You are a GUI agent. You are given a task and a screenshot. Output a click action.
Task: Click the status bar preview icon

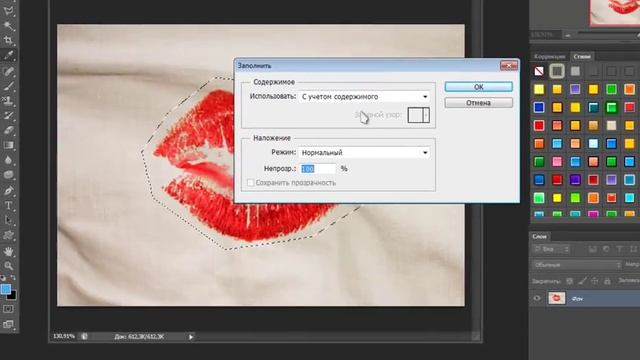[84, 336]
